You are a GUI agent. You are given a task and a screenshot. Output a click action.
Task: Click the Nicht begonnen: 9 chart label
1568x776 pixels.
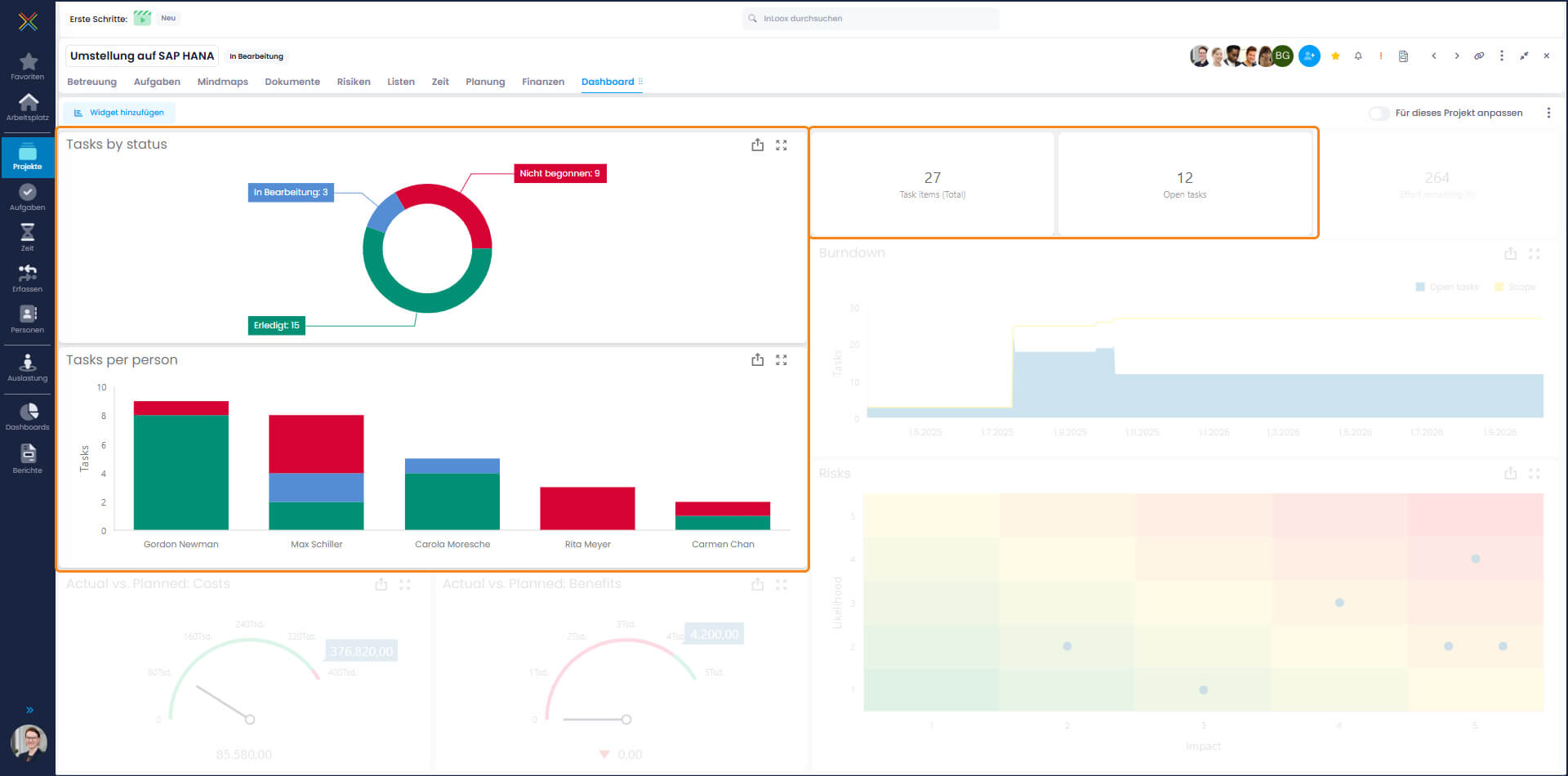560,173
